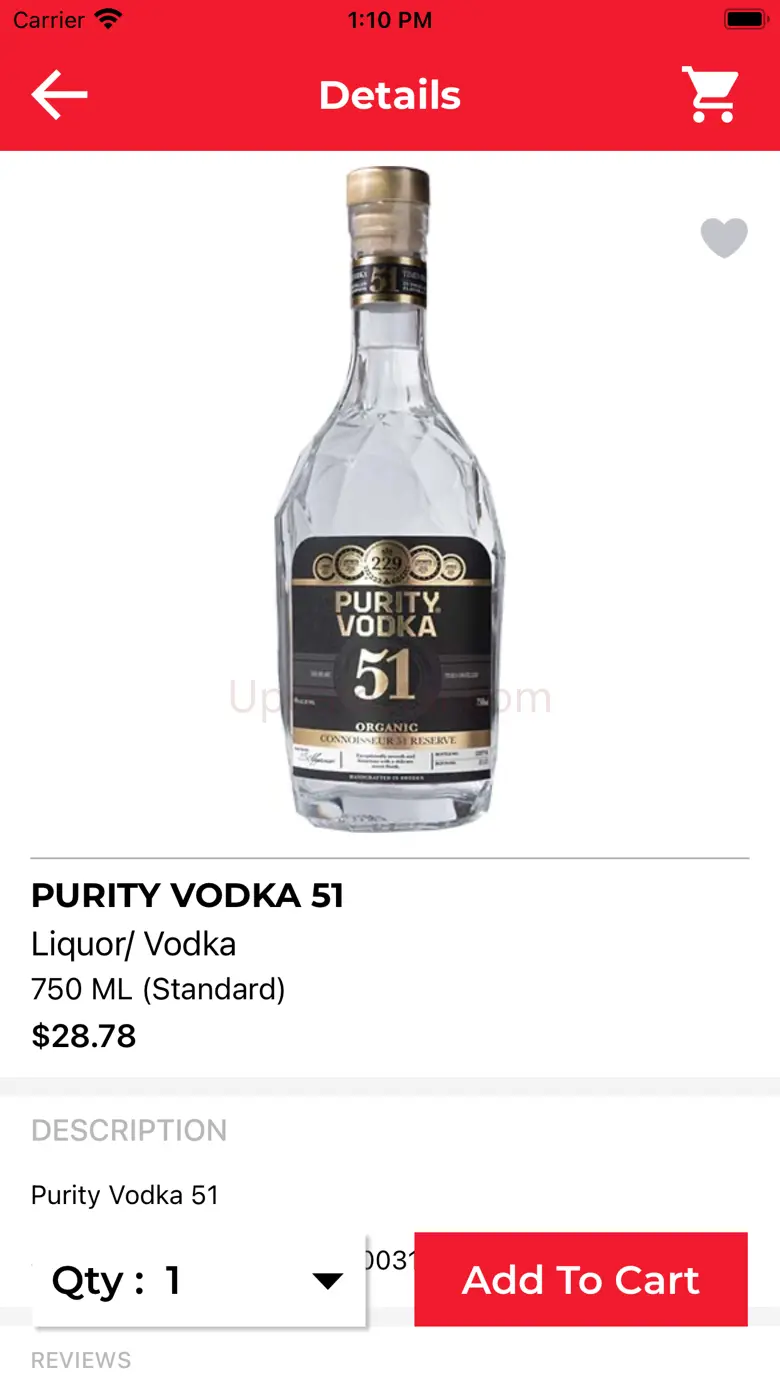Open the REVIEWS section header
This screenshot has height=1387, width=780.
pyautogui.click(x=81, y=1360)
